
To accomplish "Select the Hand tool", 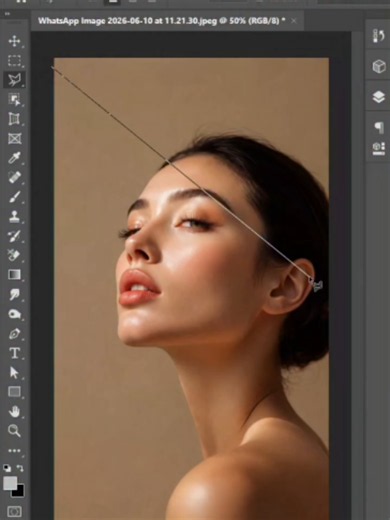I will click(x=14, y=411).
